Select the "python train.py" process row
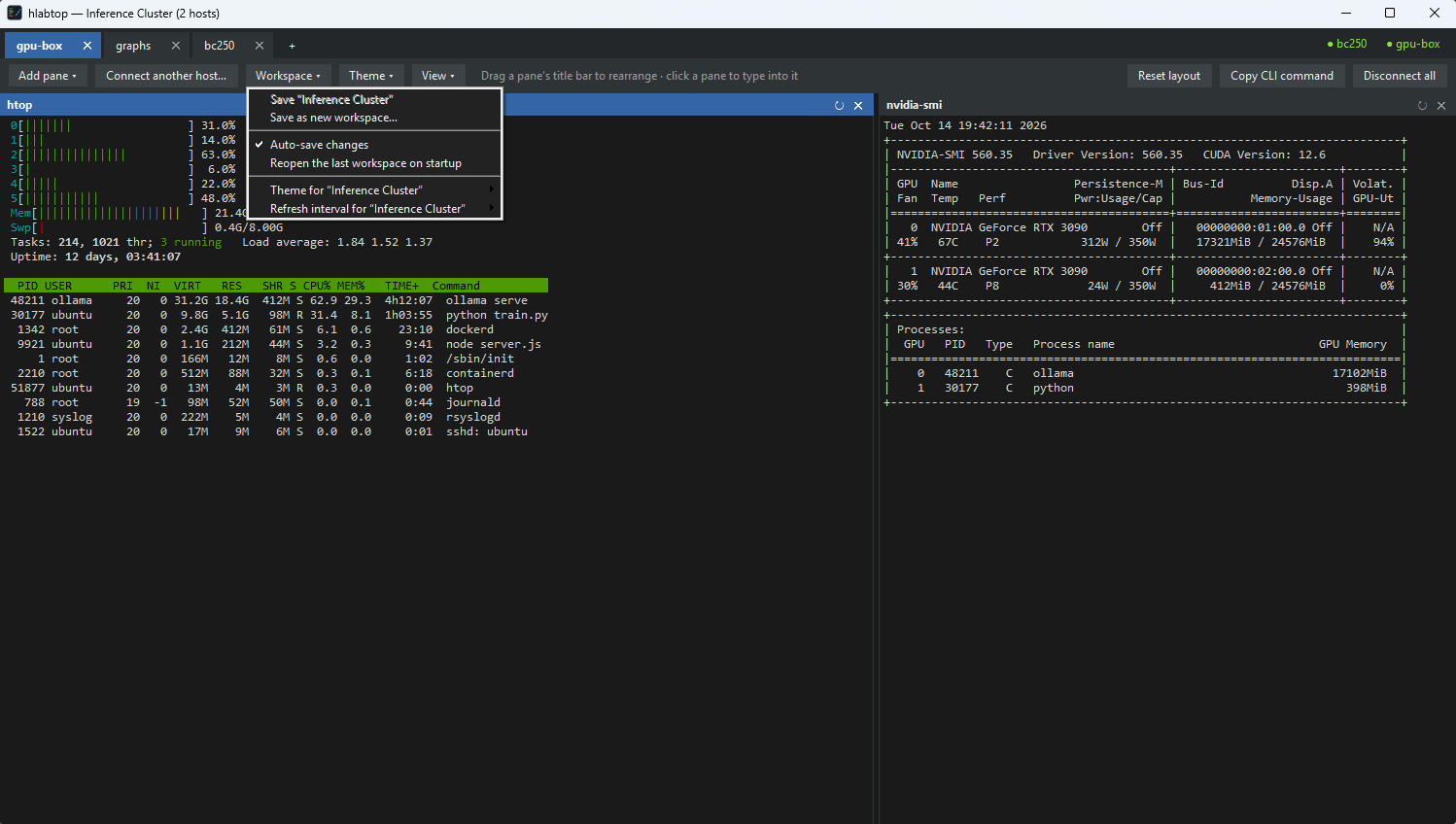This screenshot has height=824, width=1456. coord(276,315)
